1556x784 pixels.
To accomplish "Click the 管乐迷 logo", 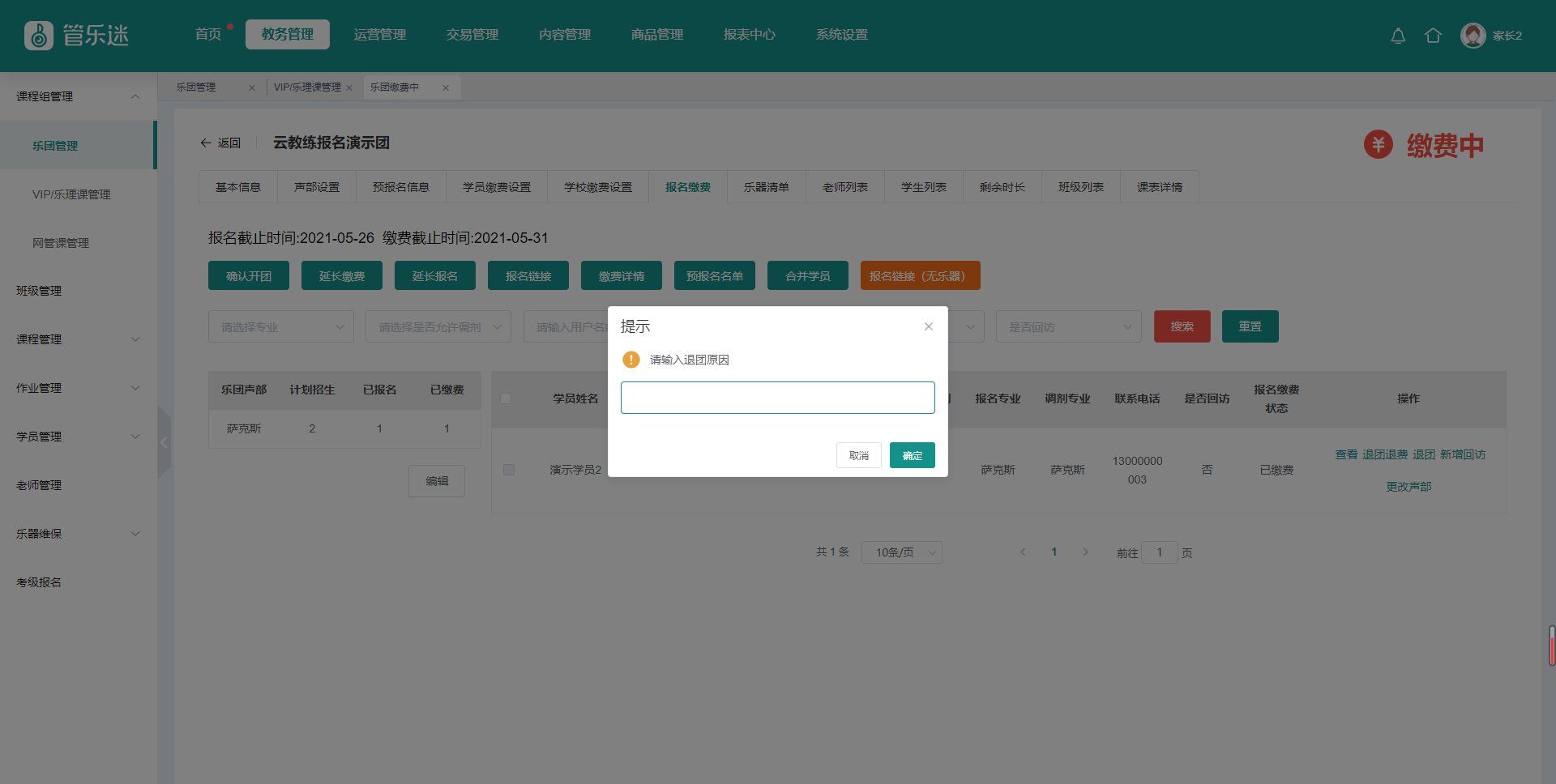I will tap(77, 36).
